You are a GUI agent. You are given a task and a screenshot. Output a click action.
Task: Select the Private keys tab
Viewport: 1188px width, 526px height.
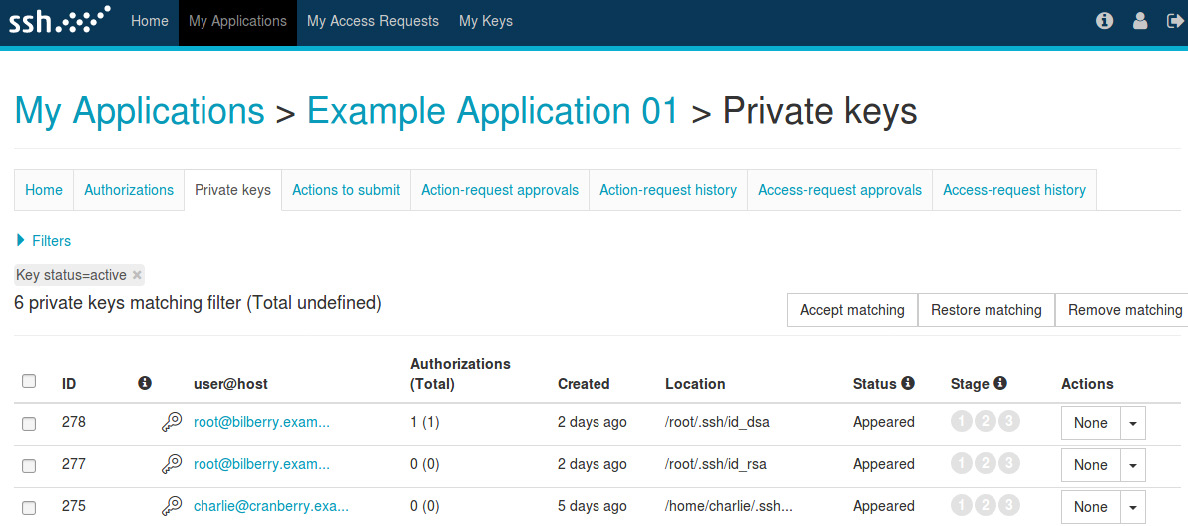(x=233, y=190)
